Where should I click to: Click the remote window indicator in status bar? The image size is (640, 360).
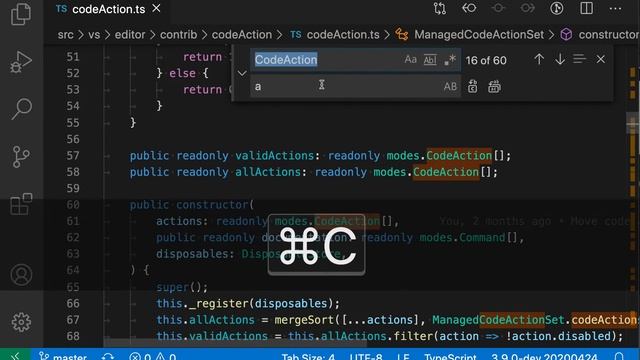tap(15, 355)
